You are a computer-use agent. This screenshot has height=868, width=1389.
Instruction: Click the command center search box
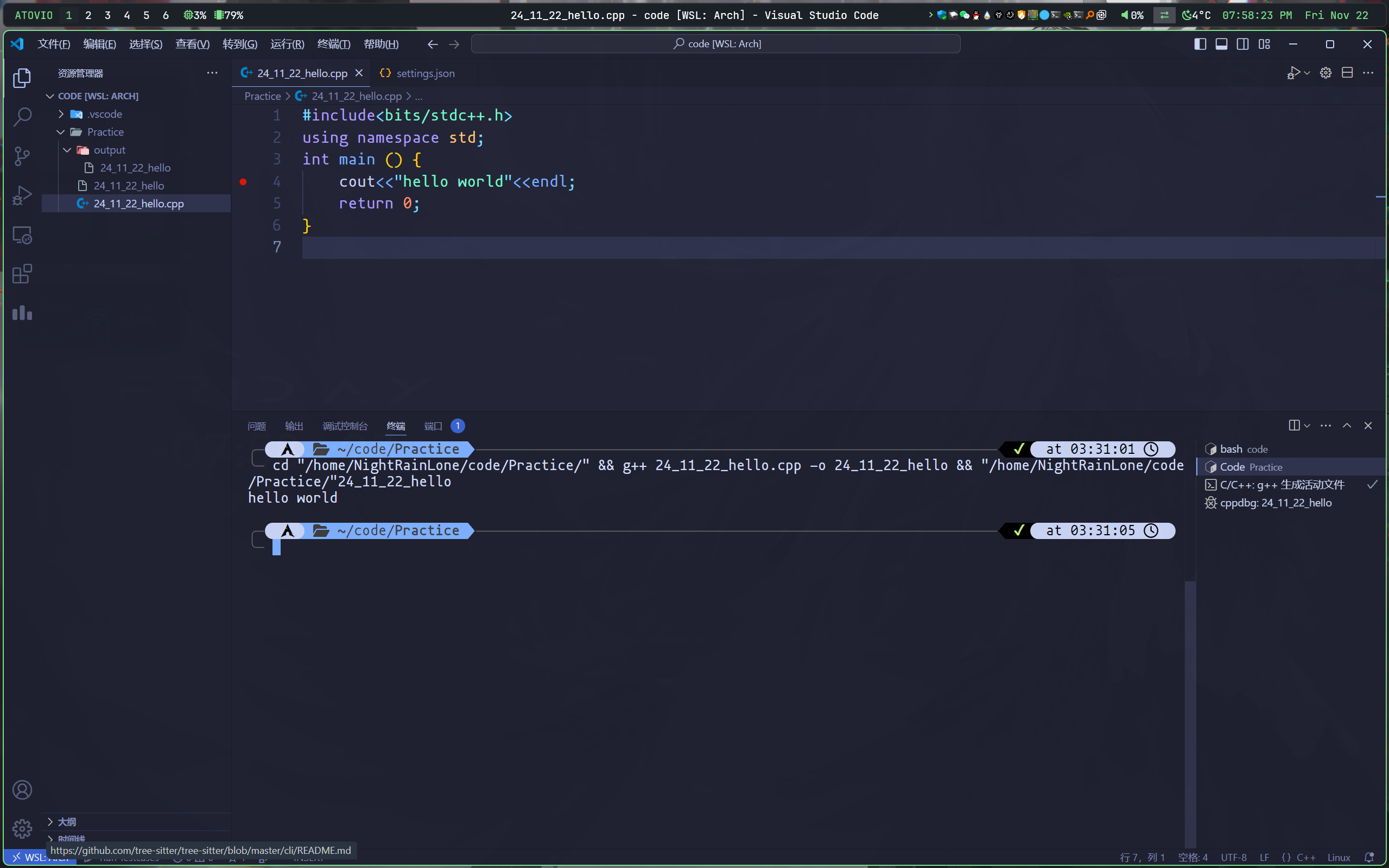715,44
